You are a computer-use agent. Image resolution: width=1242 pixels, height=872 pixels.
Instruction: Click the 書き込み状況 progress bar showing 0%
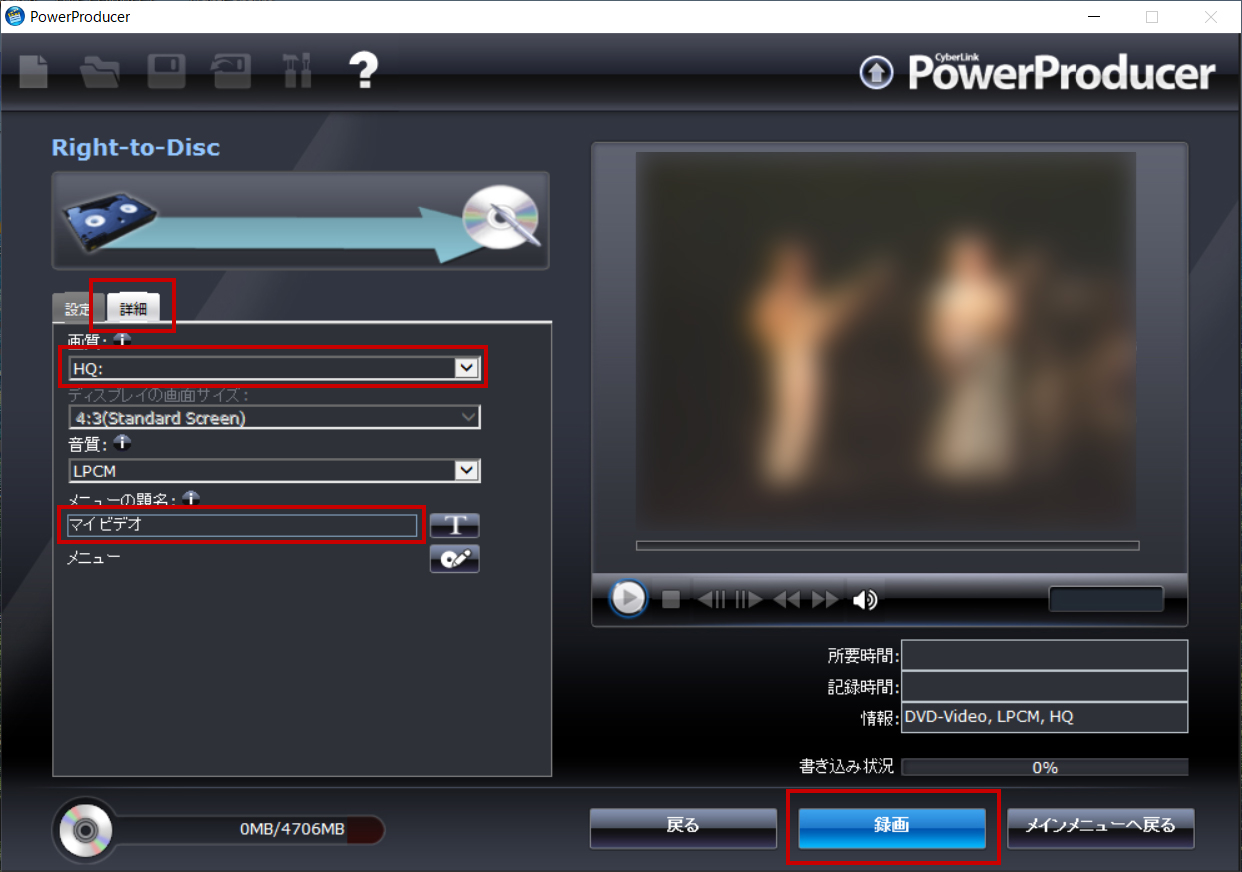(x=1045, y=767)
